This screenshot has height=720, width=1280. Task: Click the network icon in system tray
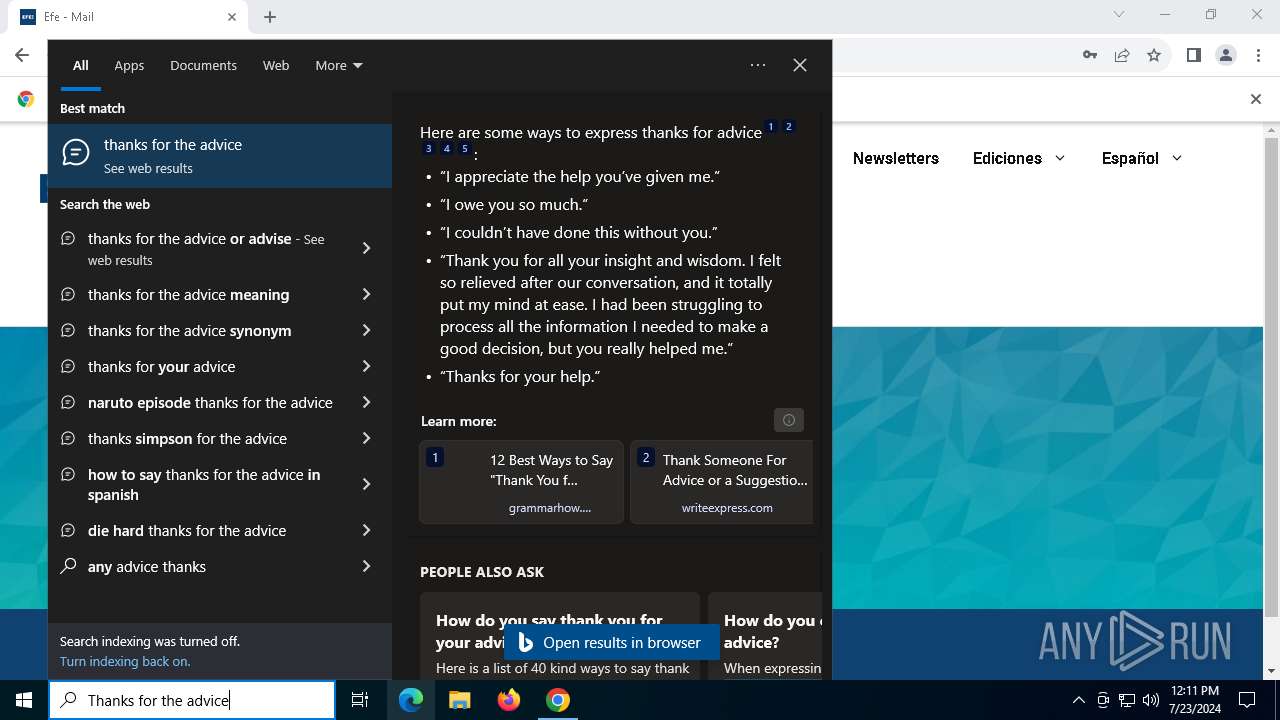(x=1127, y=700)
